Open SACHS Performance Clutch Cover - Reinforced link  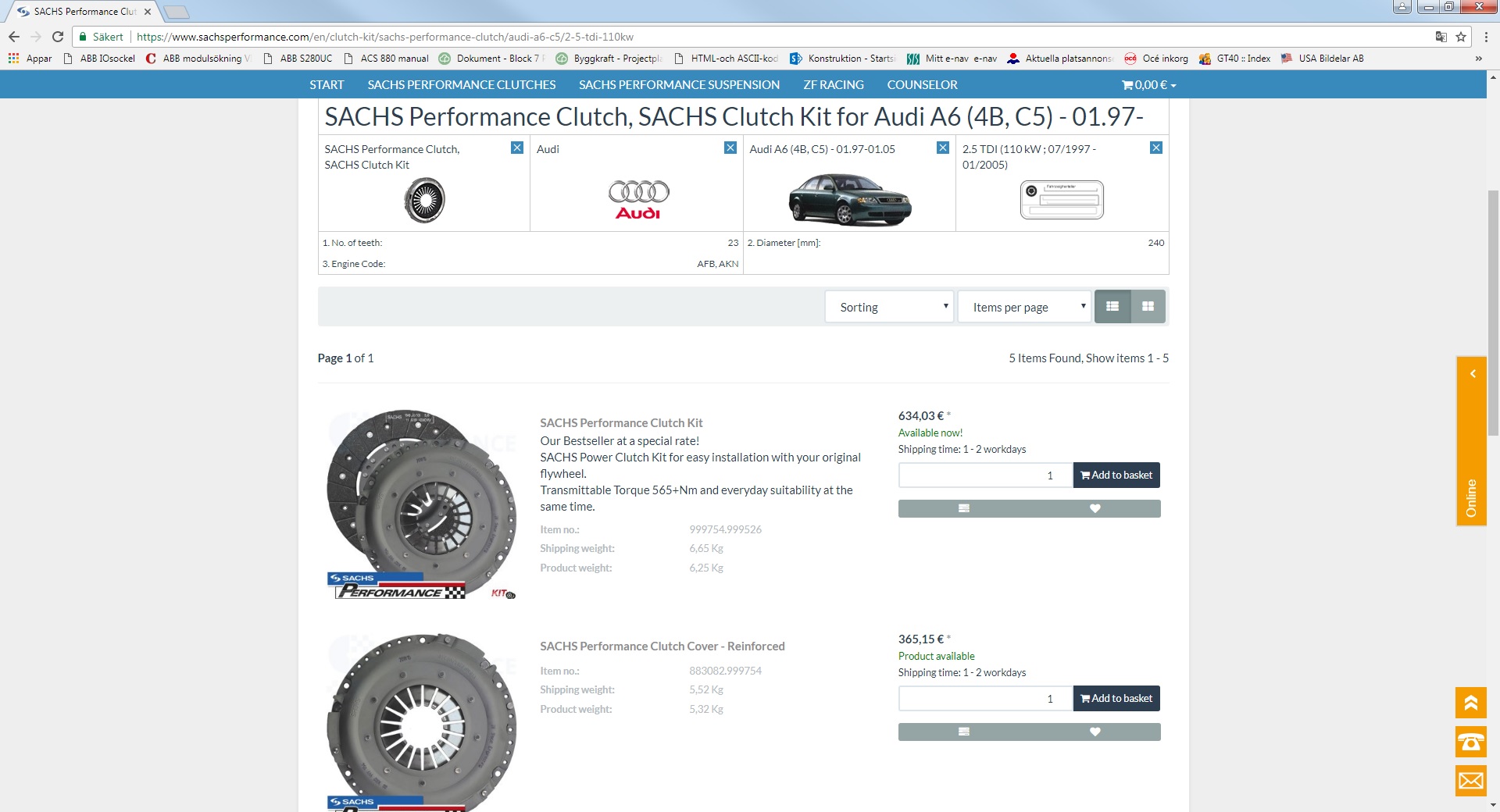click(662, 646)
